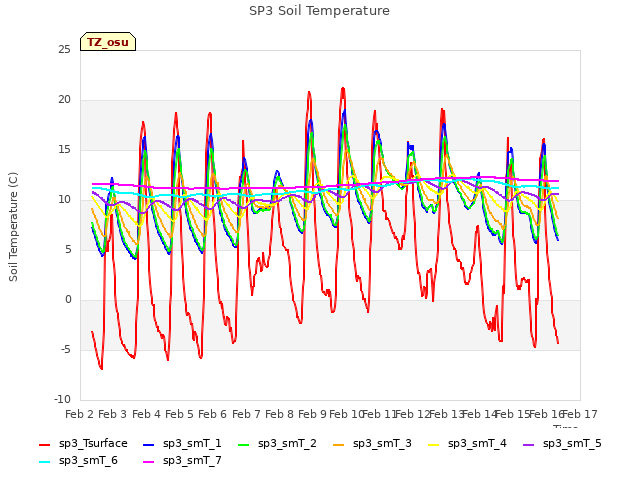Image resolution: width=640 pixels, height=480 pixels.
Task: Click the 5 y-axis tick label
Action: point(68,250)
